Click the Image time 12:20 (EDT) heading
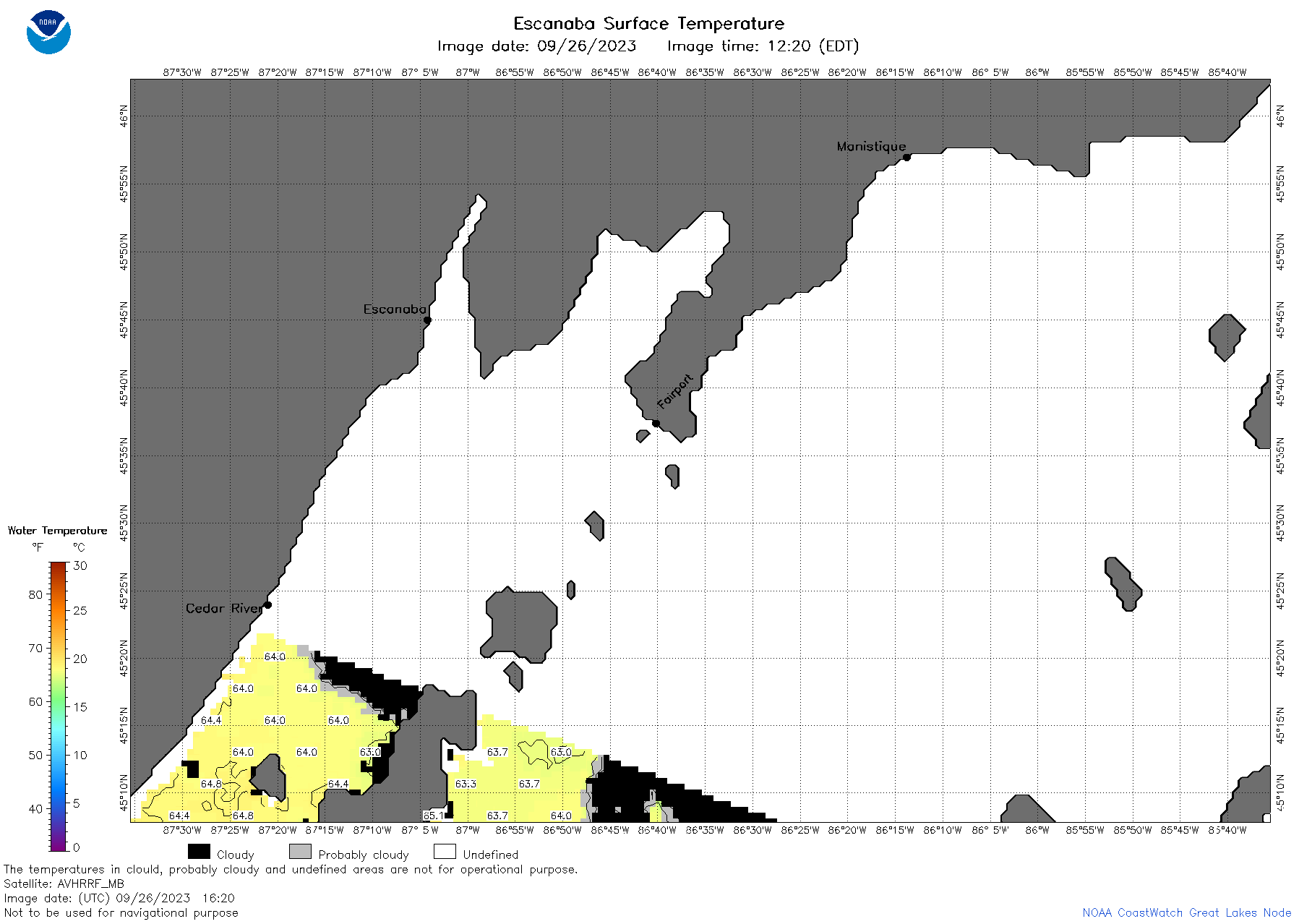This screenshot has width=1299, height=924. pyautogui.click(x=763, y=46)
